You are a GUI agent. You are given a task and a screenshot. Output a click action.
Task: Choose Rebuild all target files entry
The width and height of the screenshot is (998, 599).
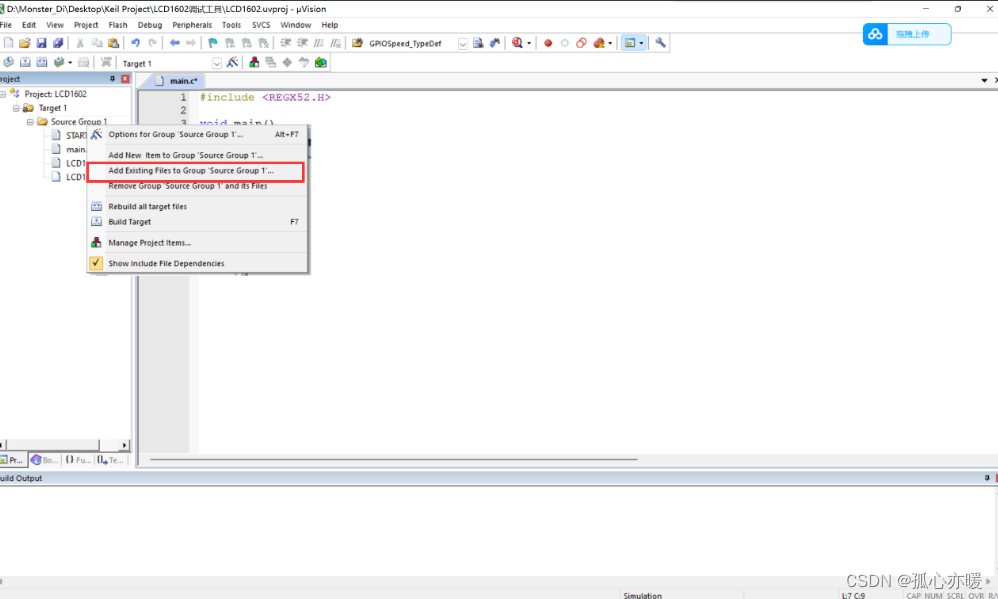(197, 207)
